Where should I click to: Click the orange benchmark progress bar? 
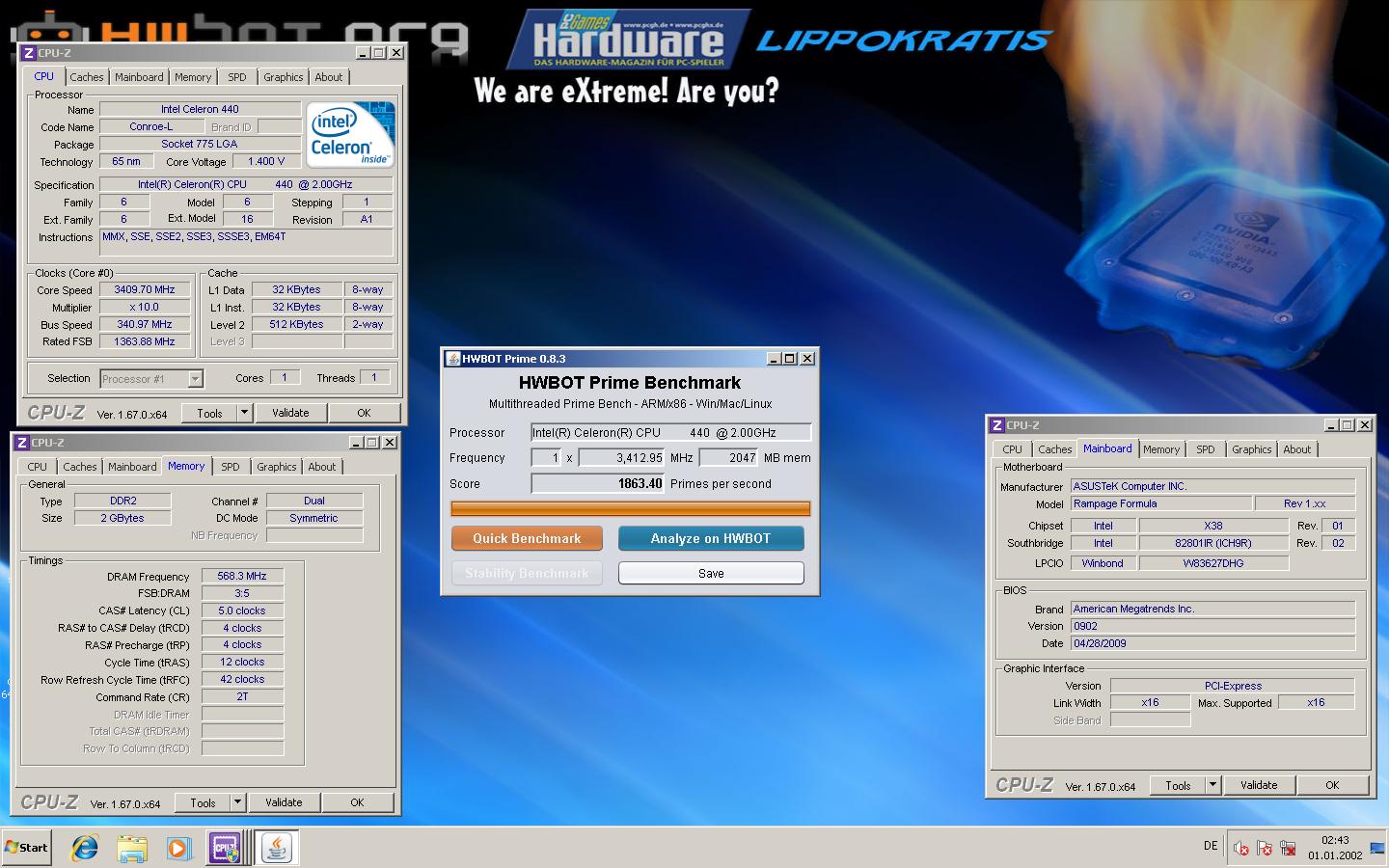[x=630, y=508]
